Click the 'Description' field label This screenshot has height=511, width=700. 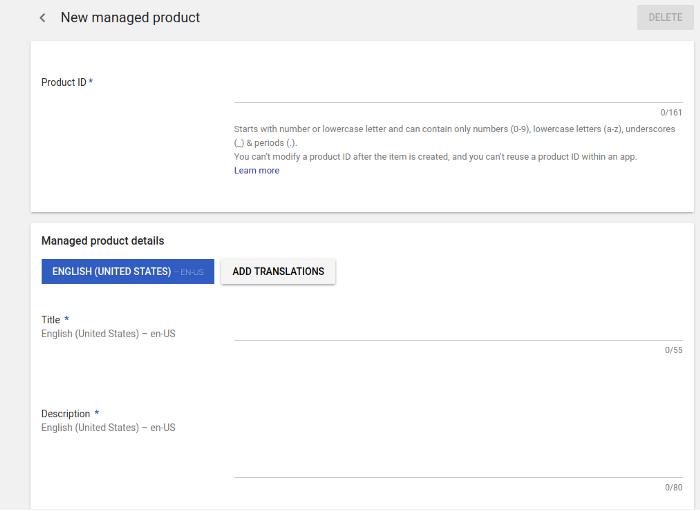(66, 414)
